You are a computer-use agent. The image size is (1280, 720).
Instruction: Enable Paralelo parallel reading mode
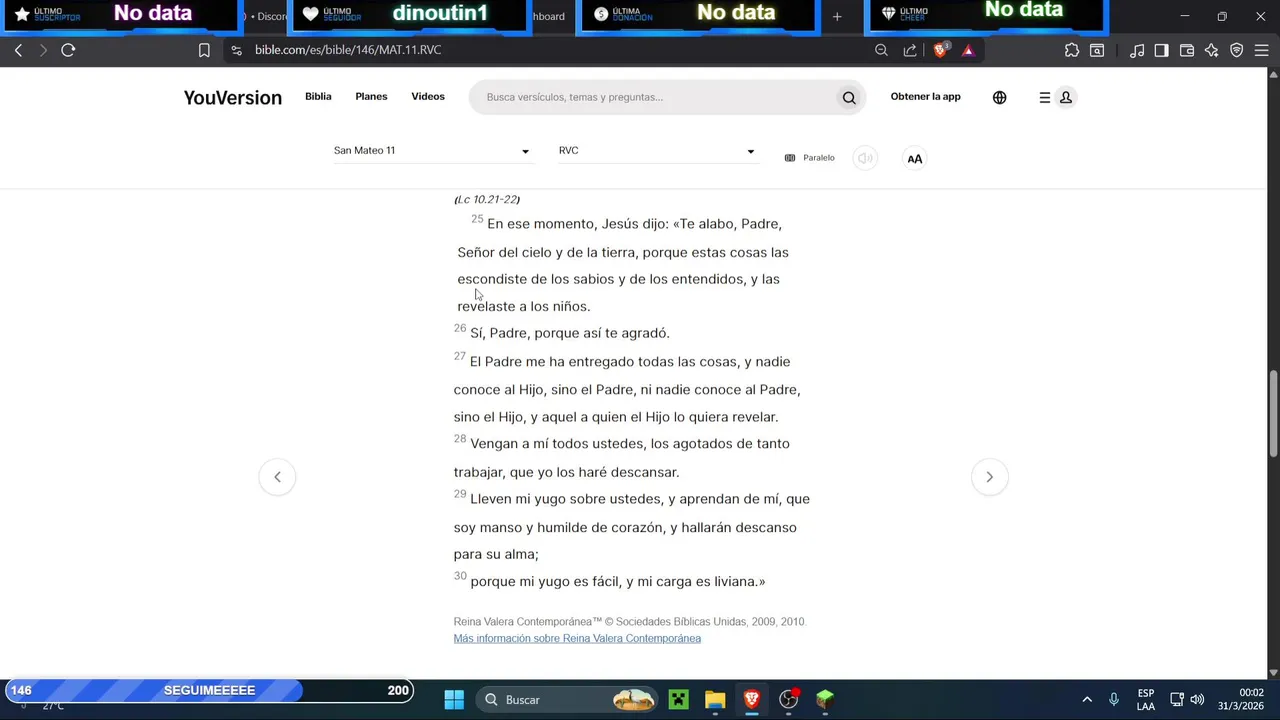coord(809,158)
